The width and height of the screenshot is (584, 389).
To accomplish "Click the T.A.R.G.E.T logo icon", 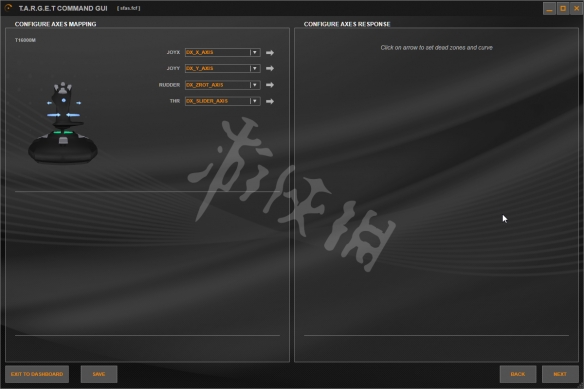I will (8, 7).
